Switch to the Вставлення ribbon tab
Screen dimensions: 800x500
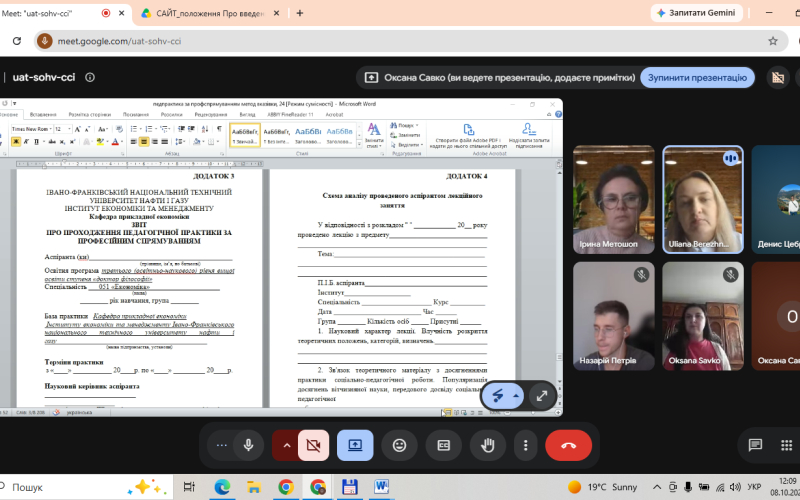[x=43, y=114]
